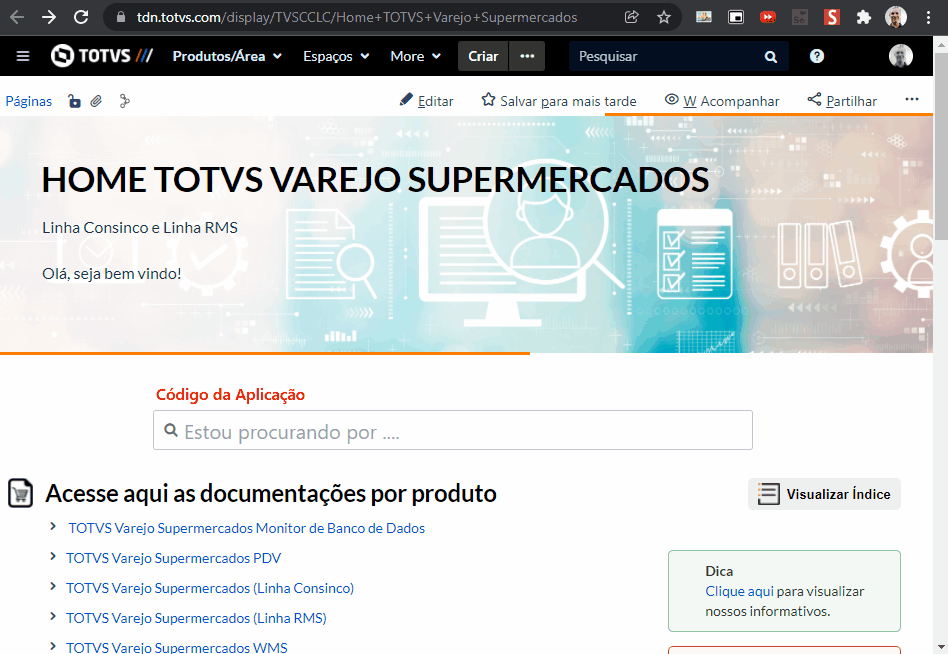948x654 pixels.
Task: Open Chrome profile avatar in toolbar
Action: pos(896,17)
